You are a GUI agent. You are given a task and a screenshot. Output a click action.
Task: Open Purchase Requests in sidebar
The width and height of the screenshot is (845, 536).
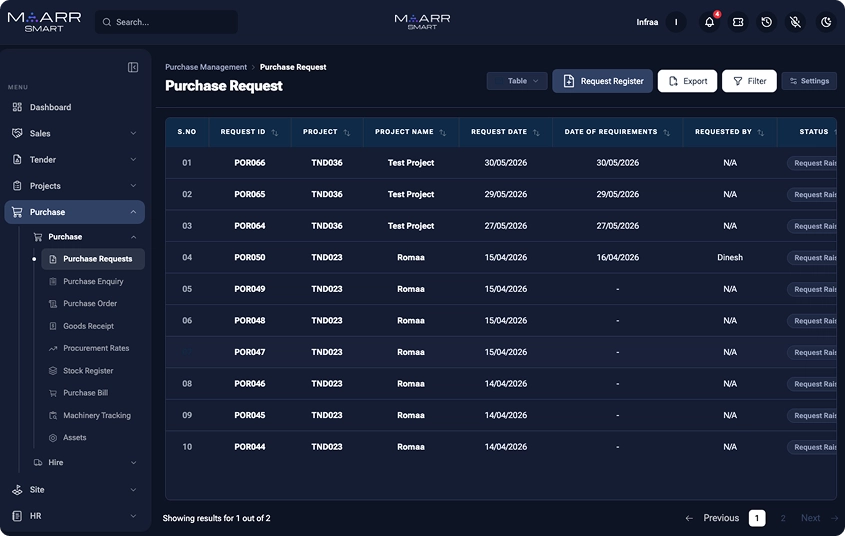93,259
